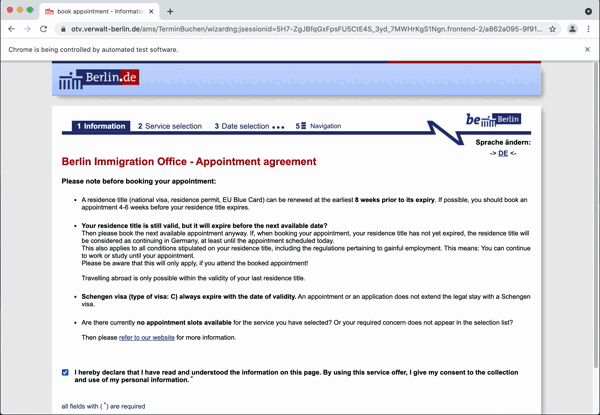Click 'Travelling abroad is only possible' sentence

click(x=193, y=278)
